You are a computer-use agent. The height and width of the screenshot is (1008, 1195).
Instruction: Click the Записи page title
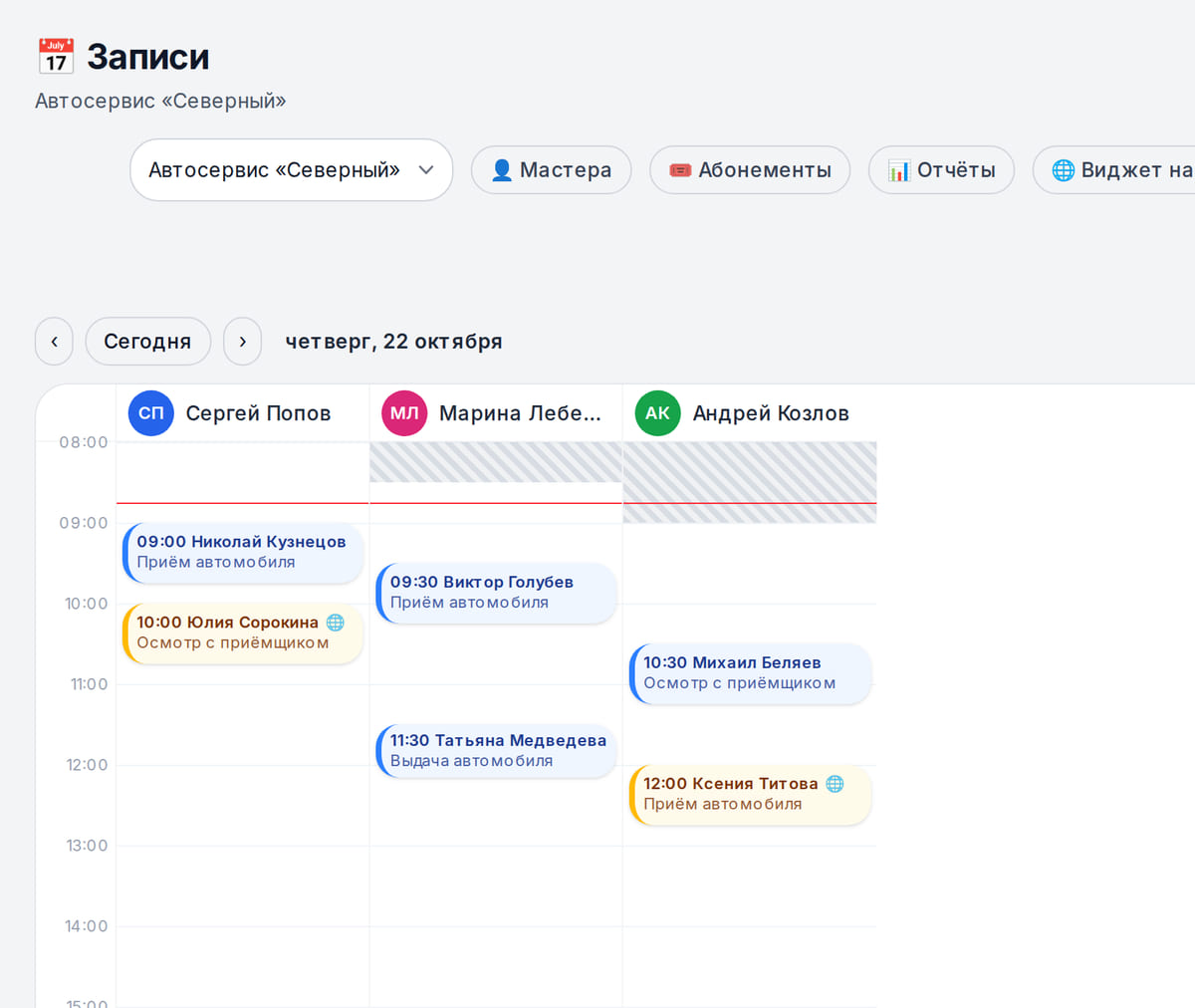click(x=147, y=57)
